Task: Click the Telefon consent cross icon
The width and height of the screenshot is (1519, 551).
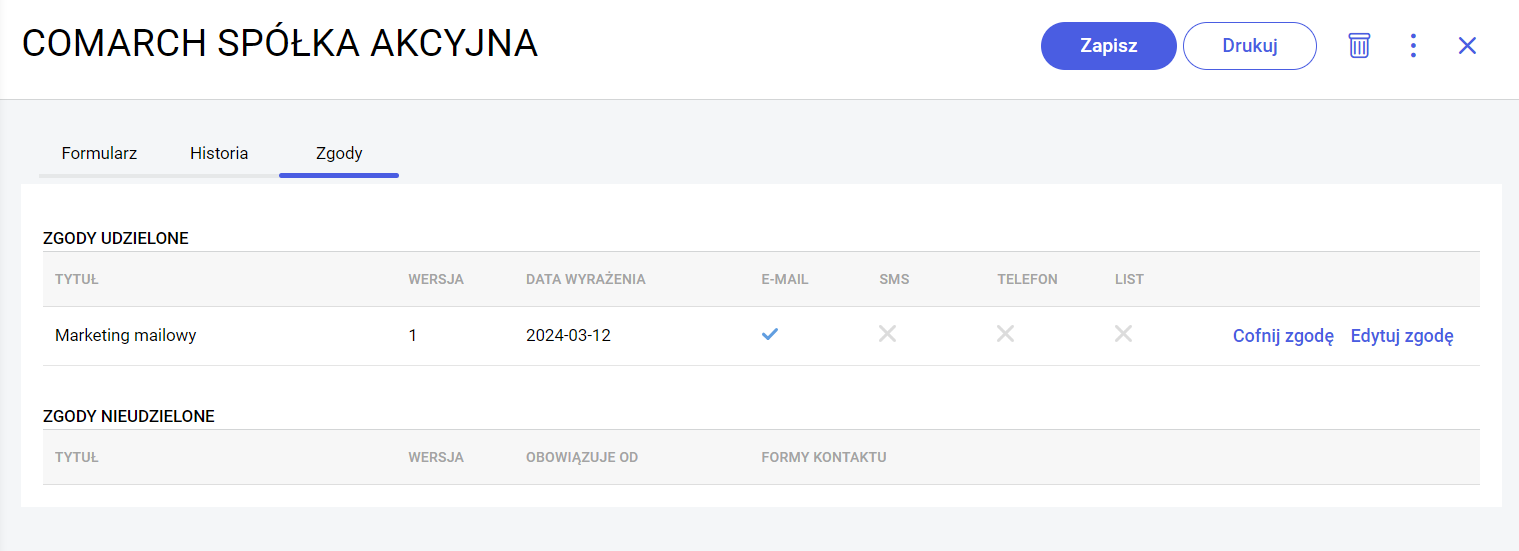Action: click(1005, 334)
